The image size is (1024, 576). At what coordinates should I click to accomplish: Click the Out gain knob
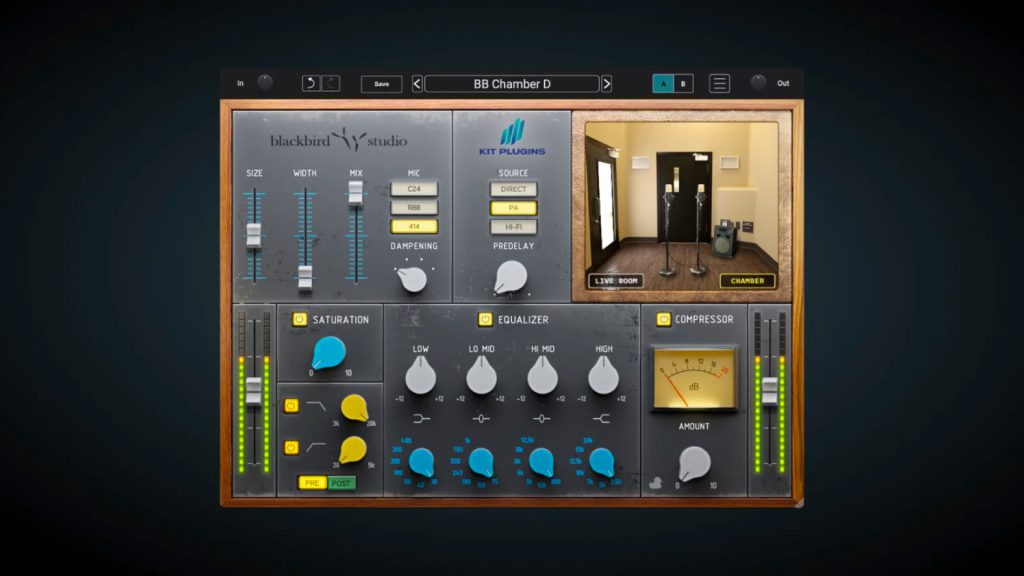tap(758, 82)
